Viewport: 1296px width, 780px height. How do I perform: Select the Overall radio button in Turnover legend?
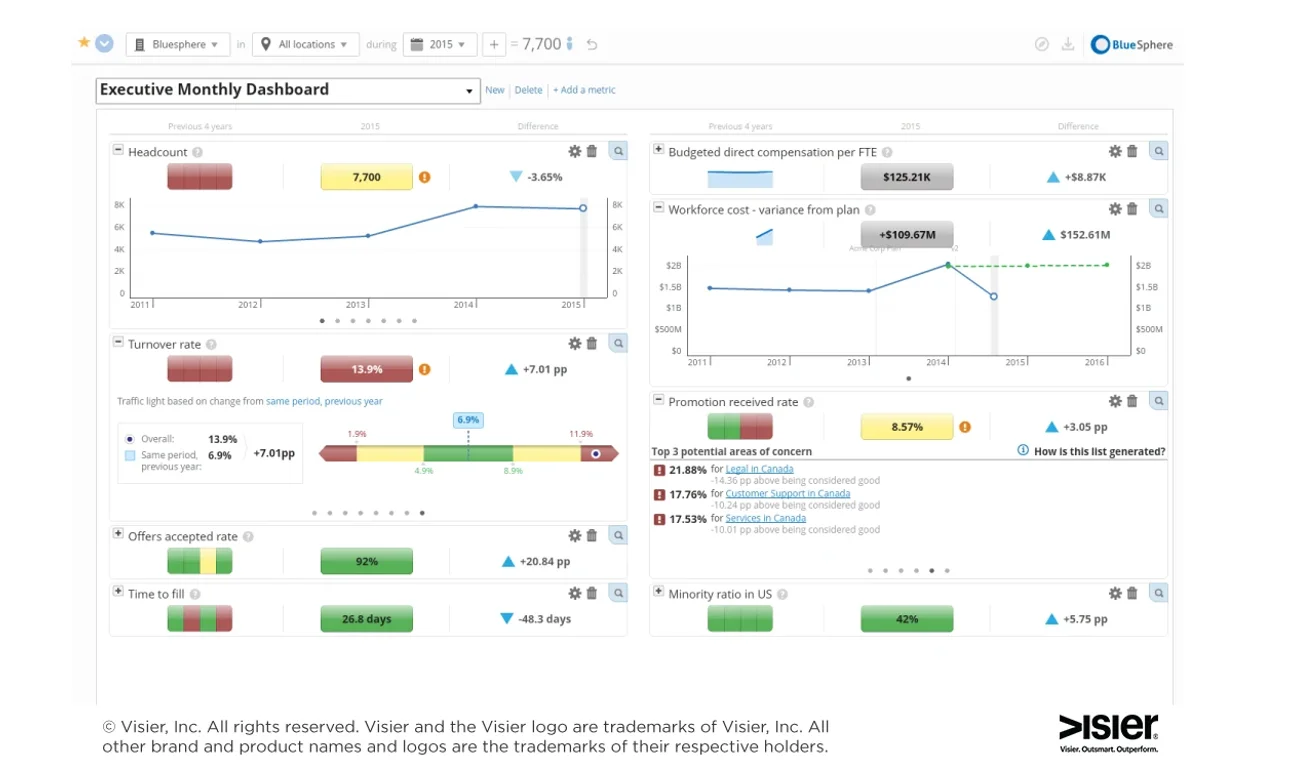pyautogui.click(x=130, y=439)
